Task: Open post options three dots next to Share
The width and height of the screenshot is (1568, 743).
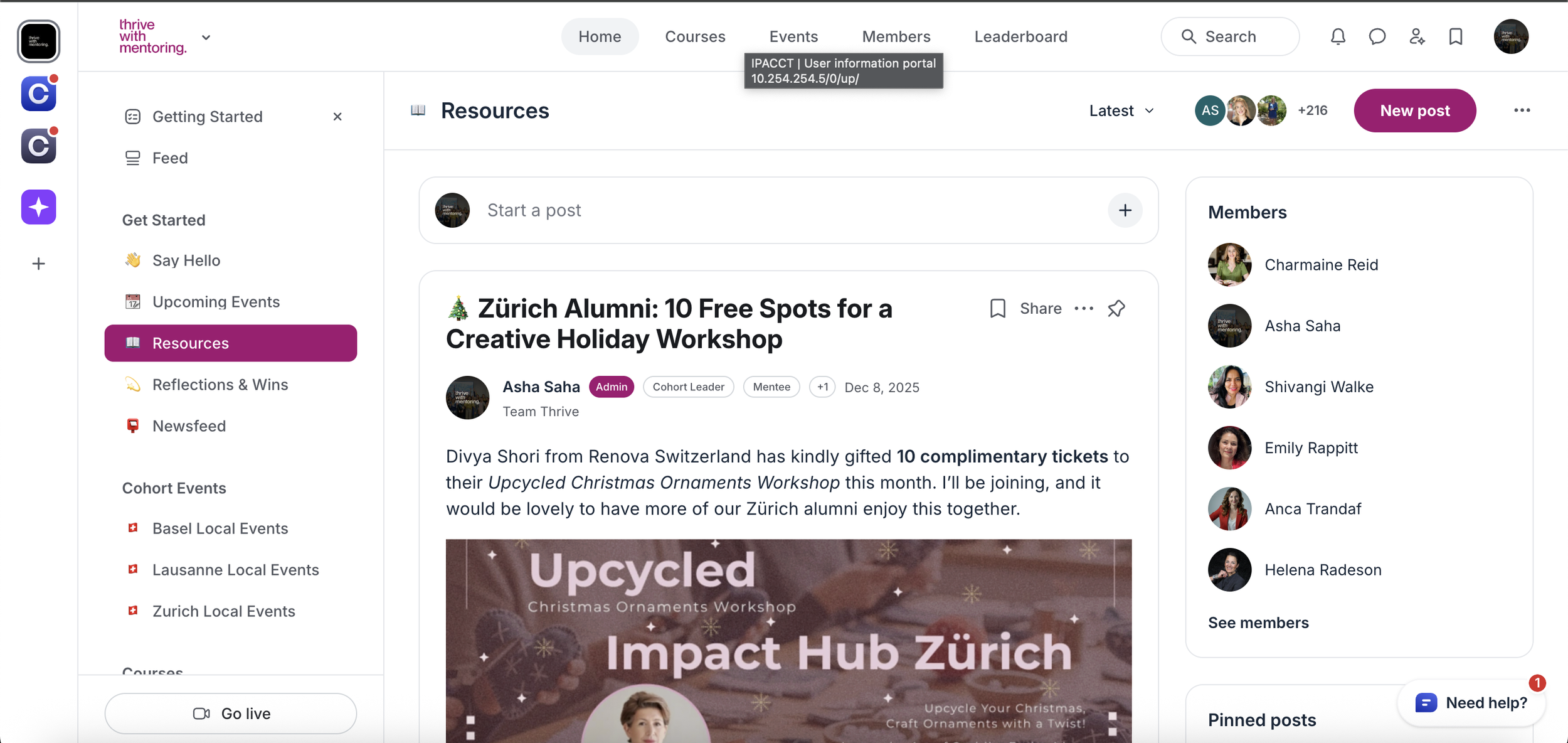Action: pyautogui.click(x=1084, y=308)
